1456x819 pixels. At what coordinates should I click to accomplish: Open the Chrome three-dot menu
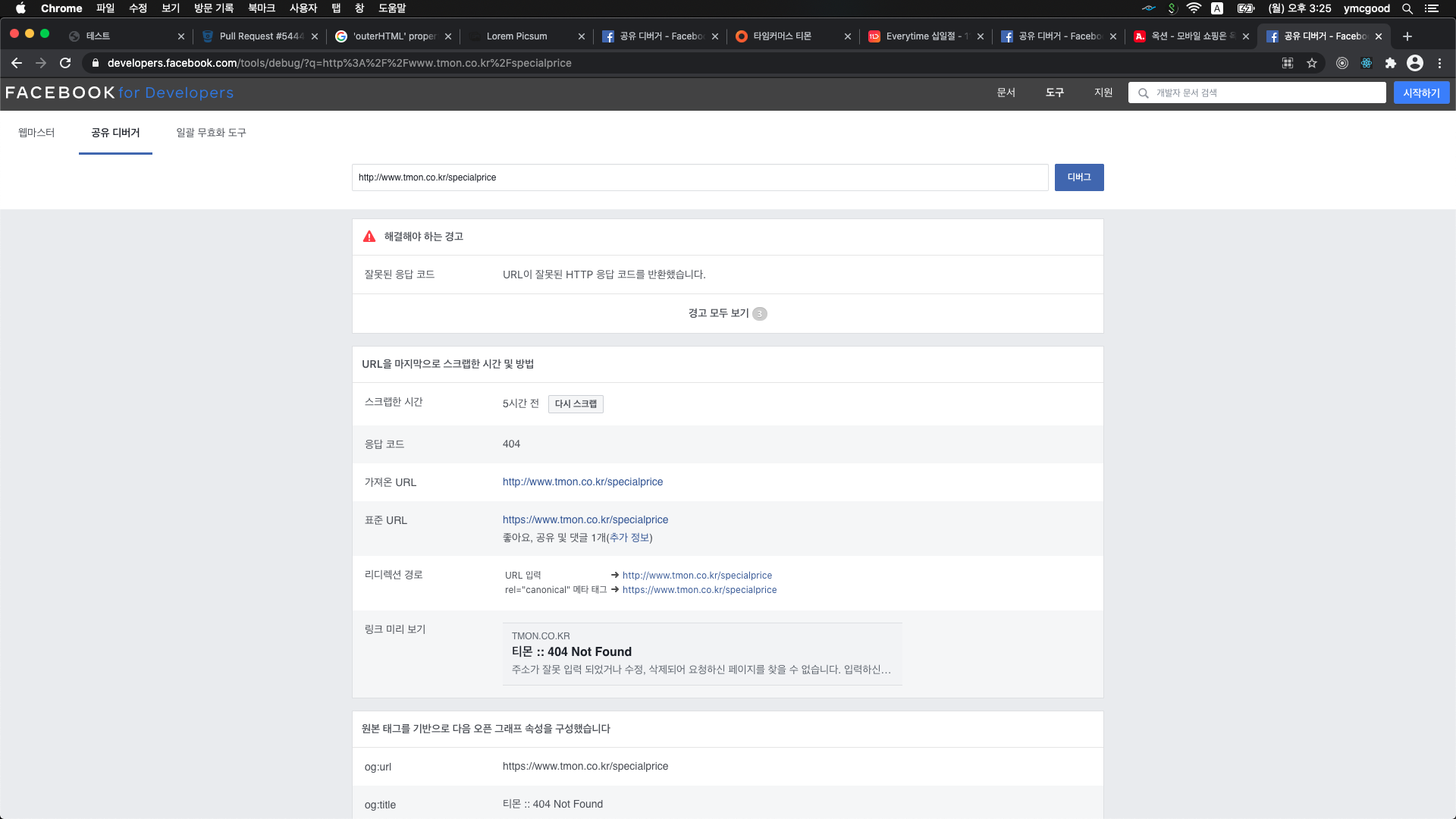pos(1439,63)
